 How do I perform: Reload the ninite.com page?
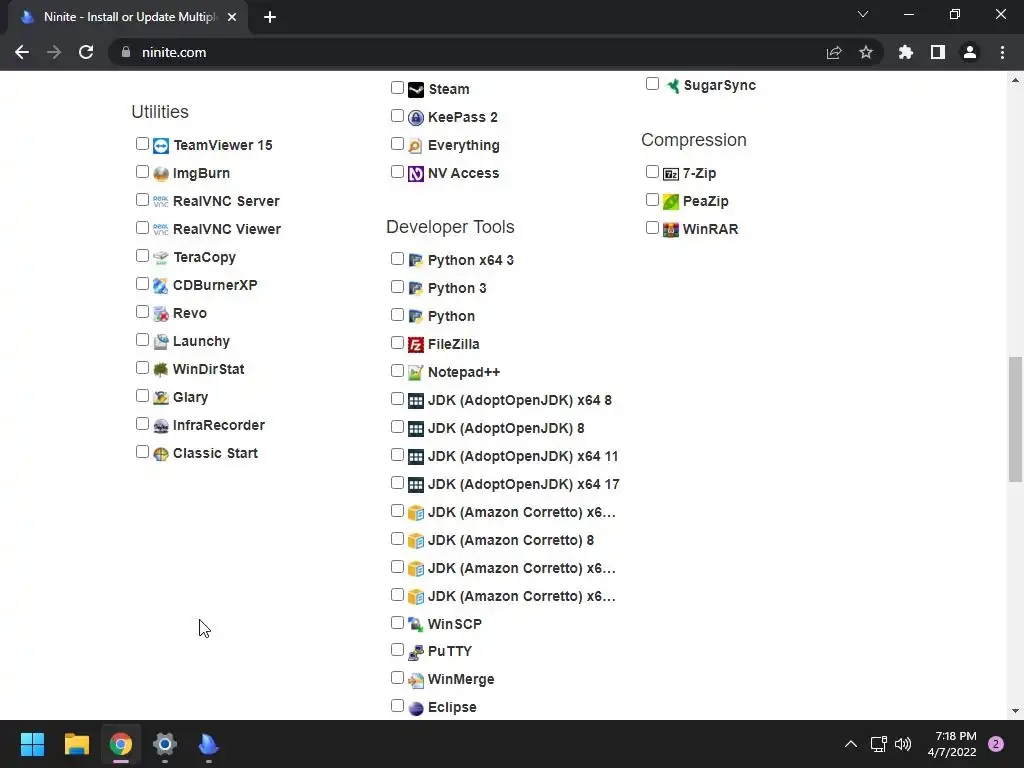tap(86, 52)
